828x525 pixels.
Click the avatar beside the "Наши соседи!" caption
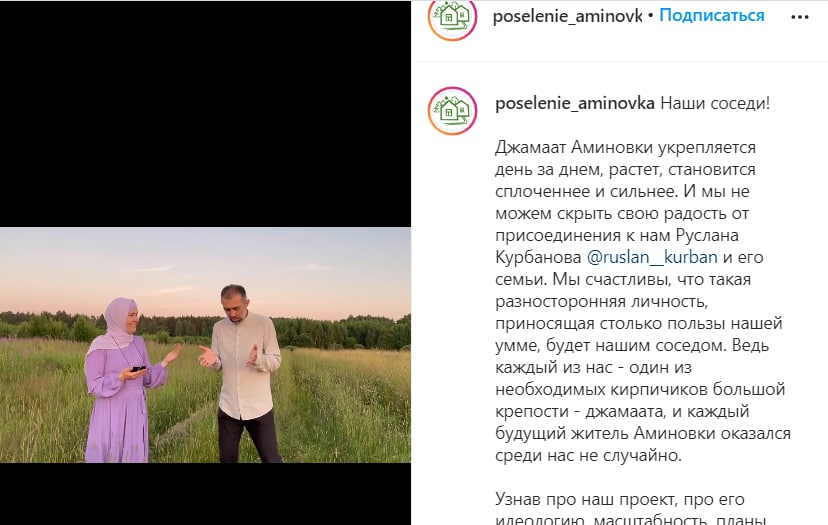[x=453, y=111]
